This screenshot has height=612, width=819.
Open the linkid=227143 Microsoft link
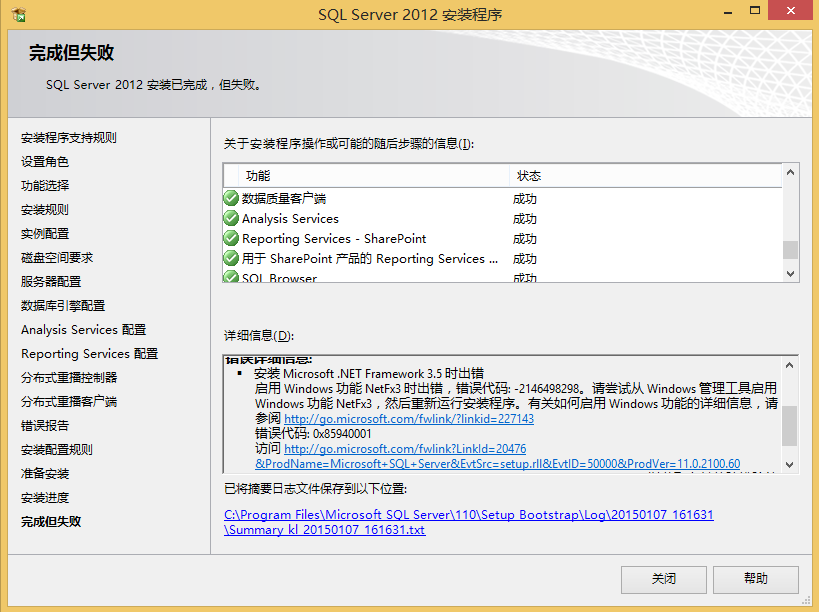pyautogui.click(x=409, y=419)
